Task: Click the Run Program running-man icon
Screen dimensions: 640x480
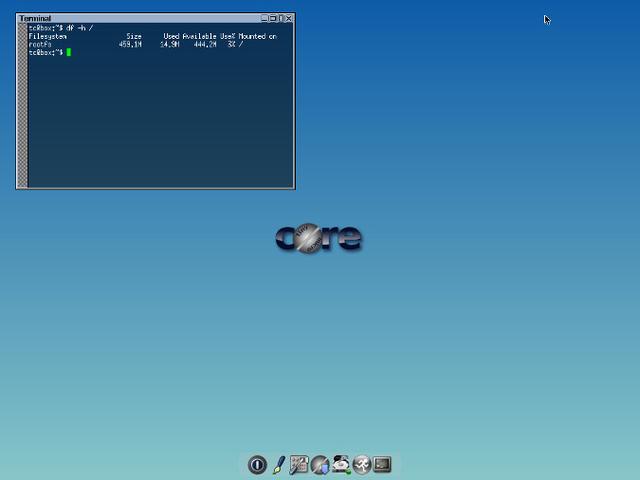Action: click(x=362, y=465)
